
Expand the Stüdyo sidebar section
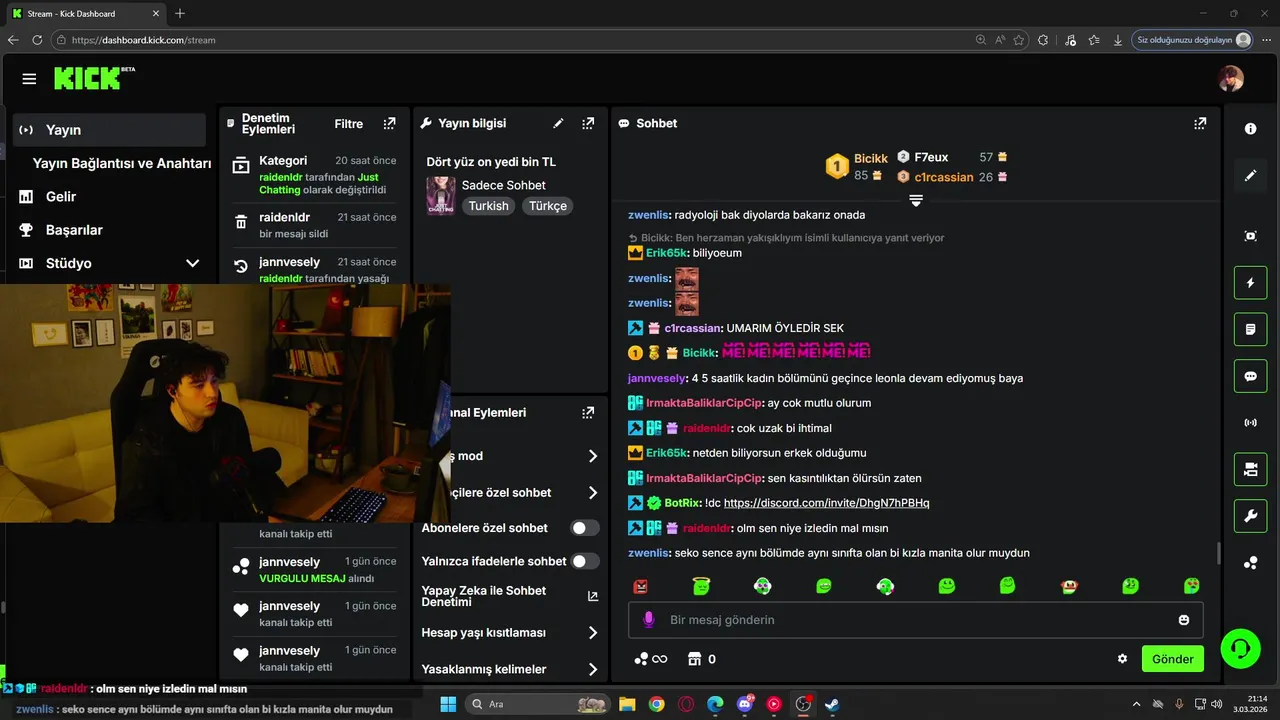(x=193, y=263)
